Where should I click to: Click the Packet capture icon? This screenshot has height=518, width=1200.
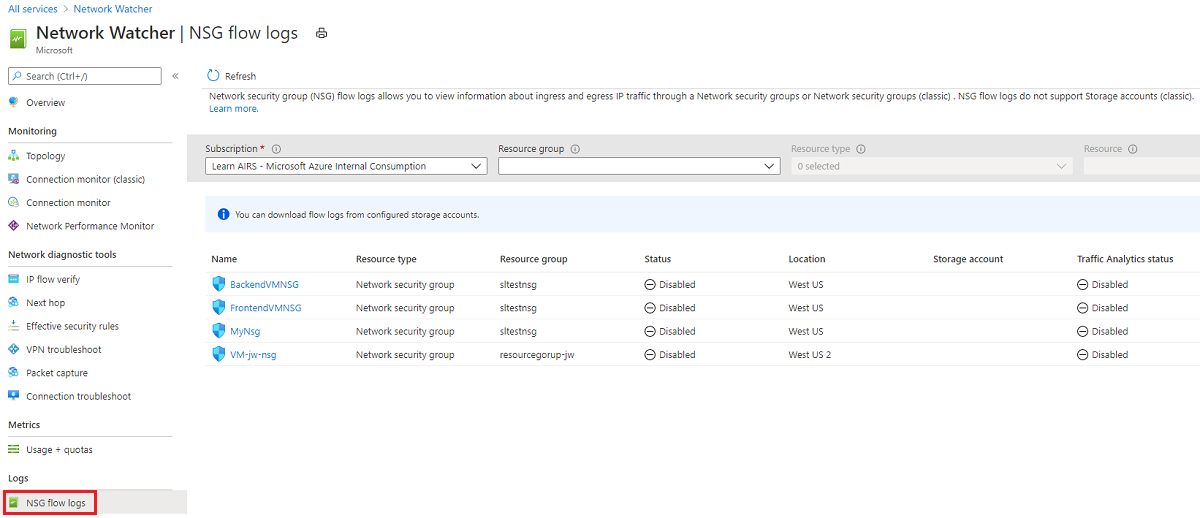(x=14, y=373)
